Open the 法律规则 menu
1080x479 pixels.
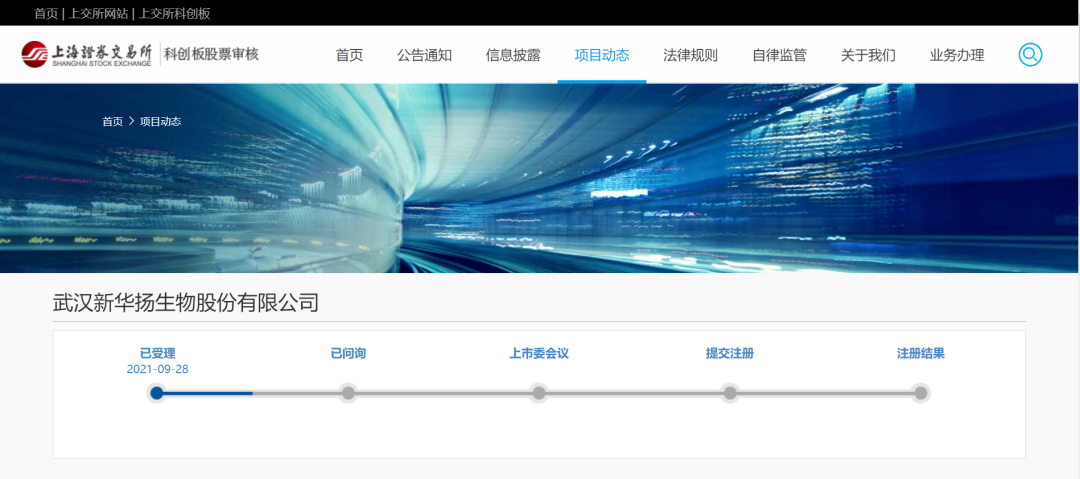click(x=690, y=56)
